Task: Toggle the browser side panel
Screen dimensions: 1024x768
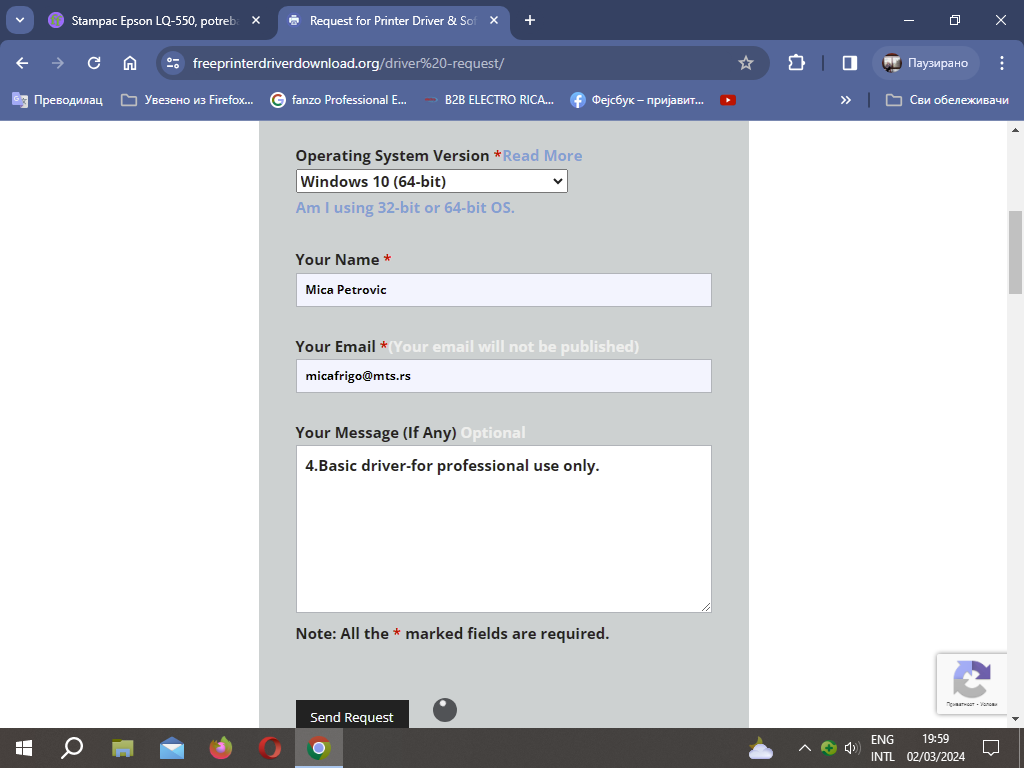Action: [849, 63]
